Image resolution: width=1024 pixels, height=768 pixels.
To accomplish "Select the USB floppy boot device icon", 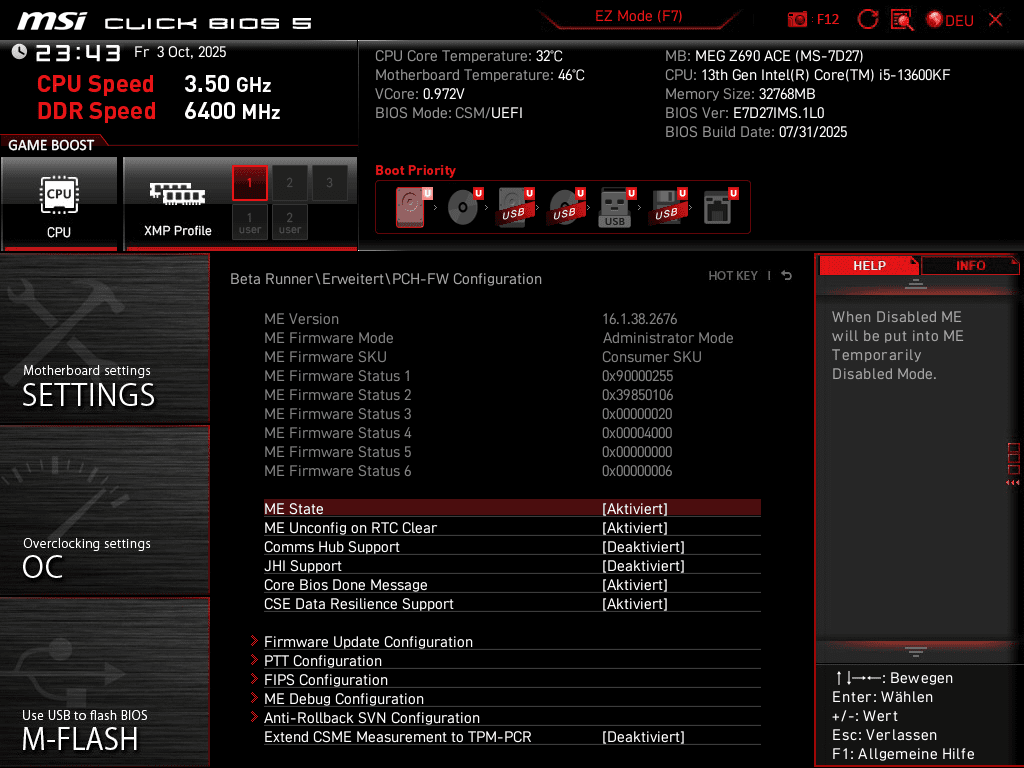I will (x=668, y=207).
